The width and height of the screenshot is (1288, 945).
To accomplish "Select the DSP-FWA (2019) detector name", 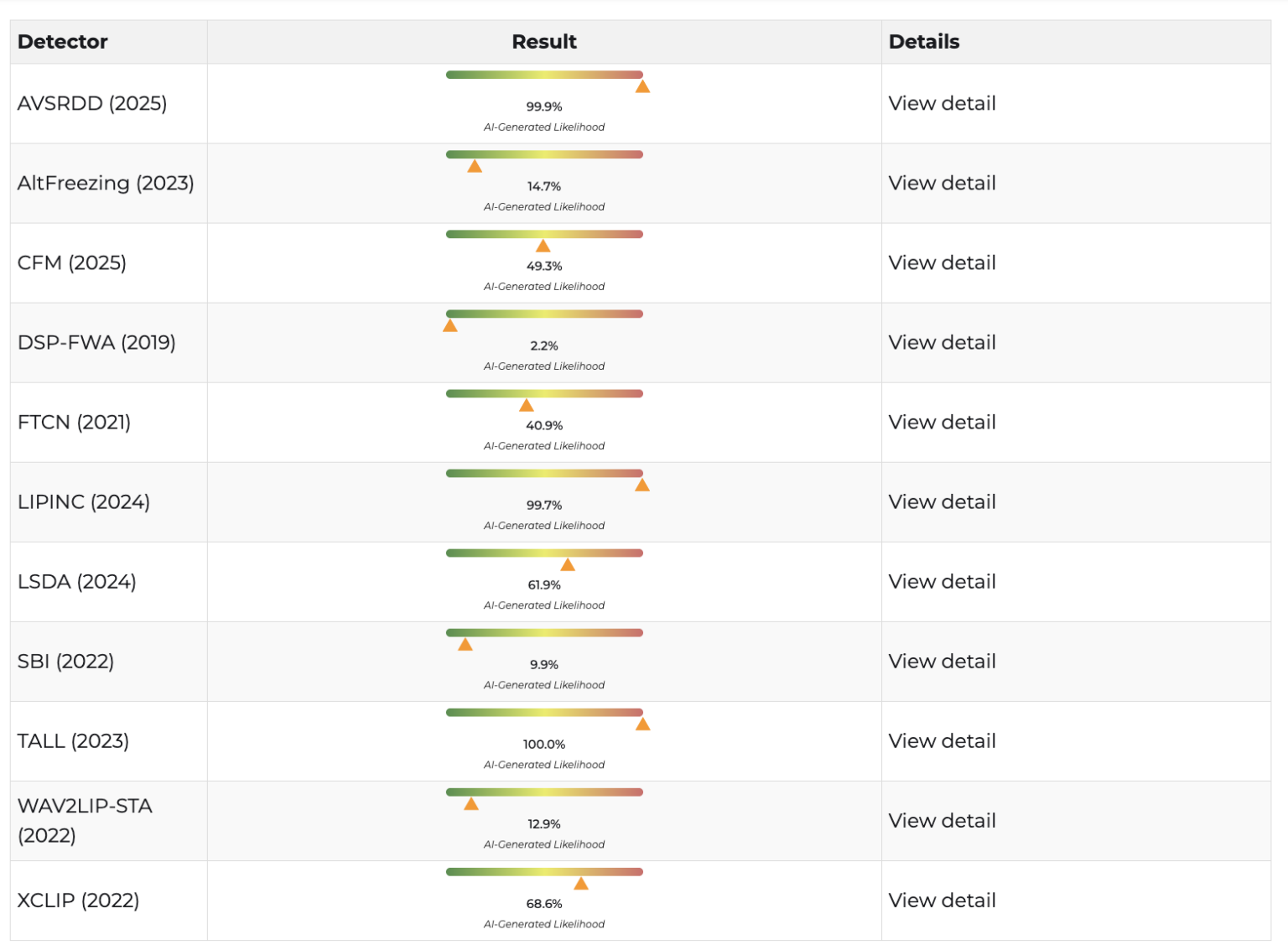I will [96, 343].
